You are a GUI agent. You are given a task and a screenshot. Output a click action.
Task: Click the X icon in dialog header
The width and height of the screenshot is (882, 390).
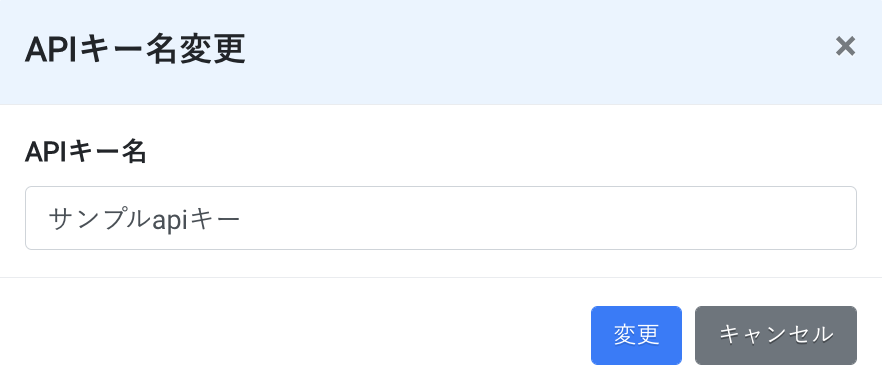[x=845, y=47]
